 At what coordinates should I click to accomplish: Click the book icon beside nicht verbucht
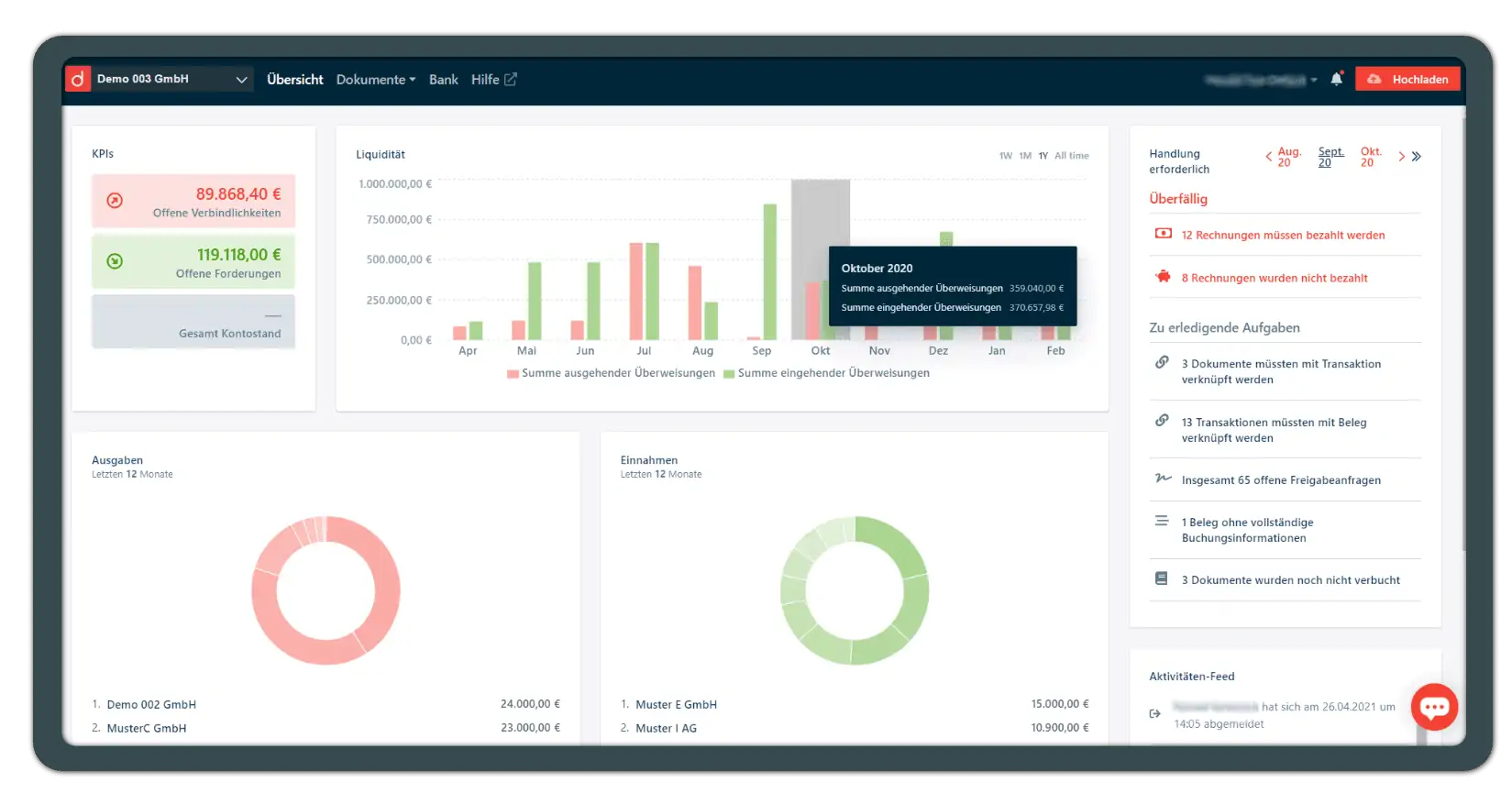click(1162, 578)
